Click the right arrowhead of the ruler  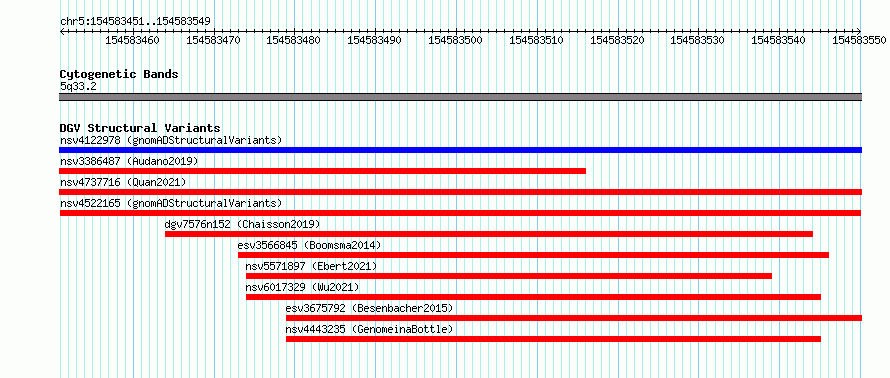point(859,32)
